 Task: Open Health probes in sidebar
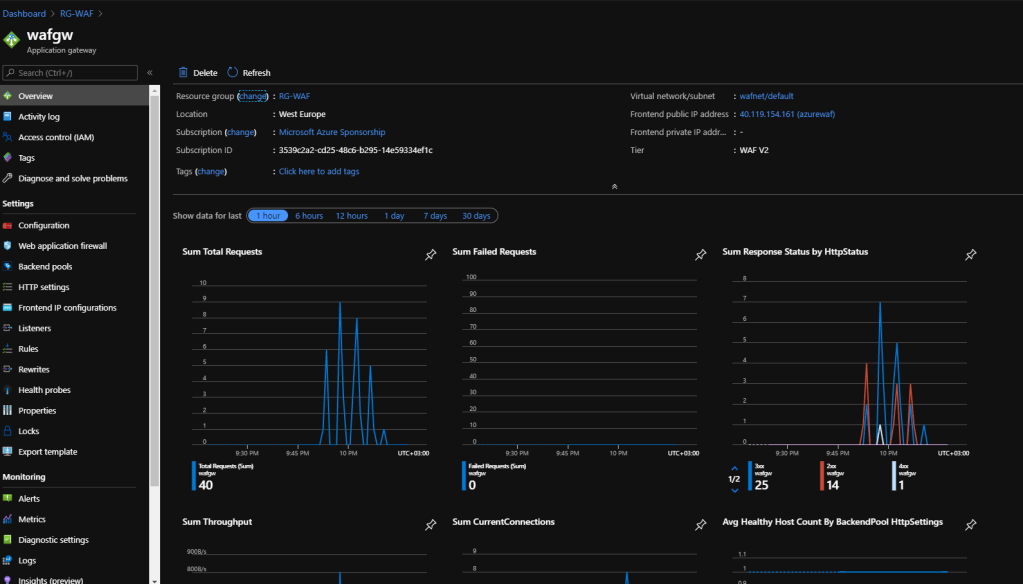click(44, 390)
